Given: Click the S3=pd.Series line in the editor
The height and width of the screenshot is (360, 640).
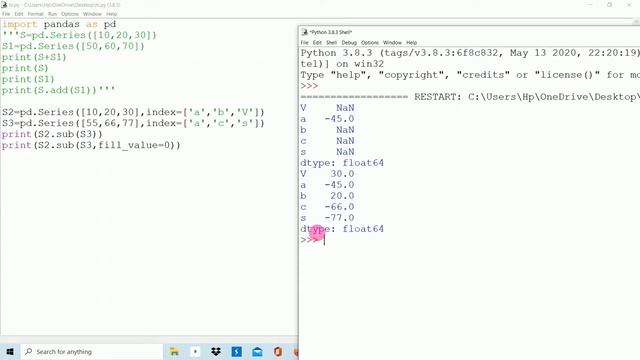Looking at the screenshot, I should tap(133, 123).
